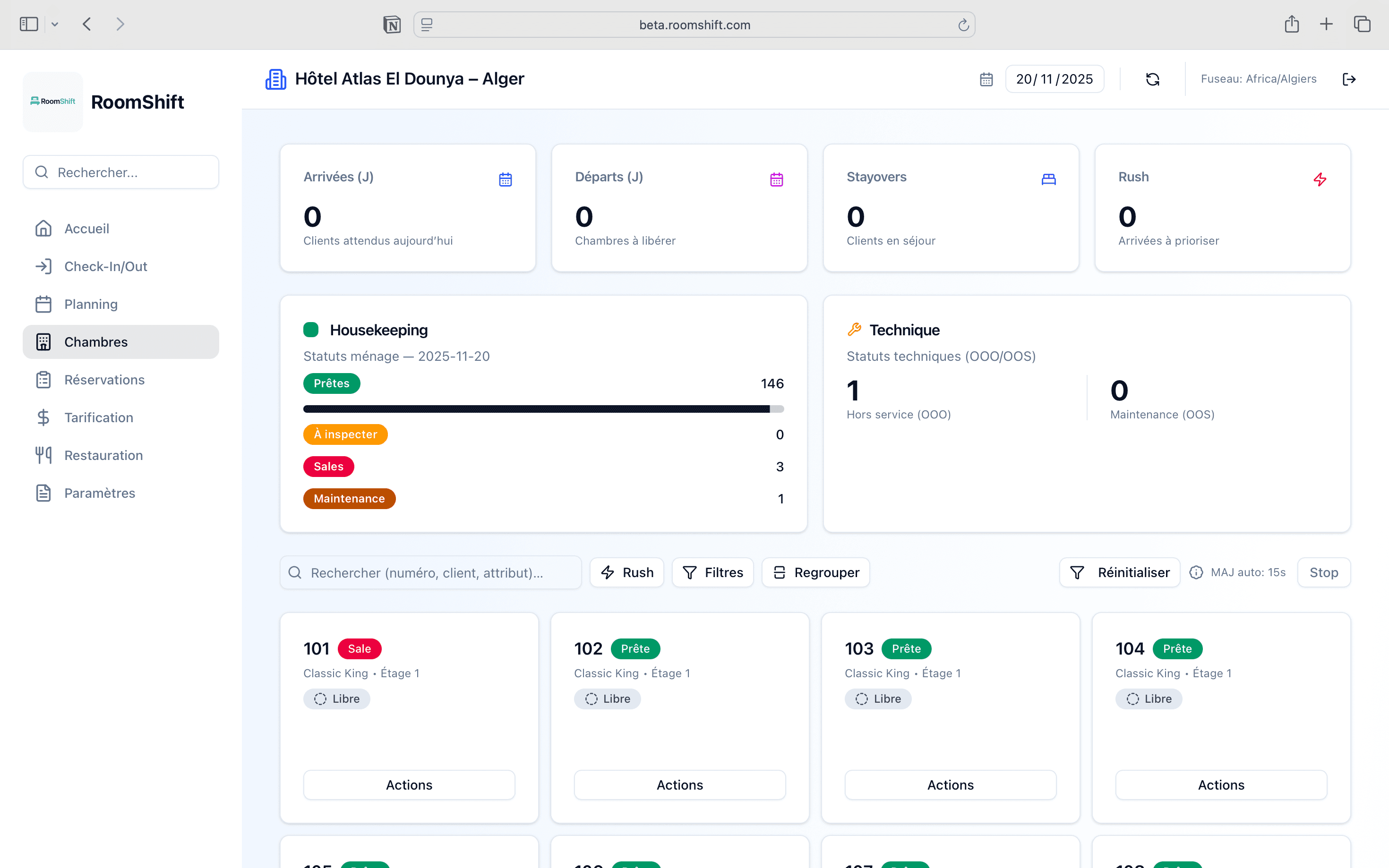Click the logout icon at top right
Image resolution: width=1389 pixels, height=868 pixels.
point(1349,79)
